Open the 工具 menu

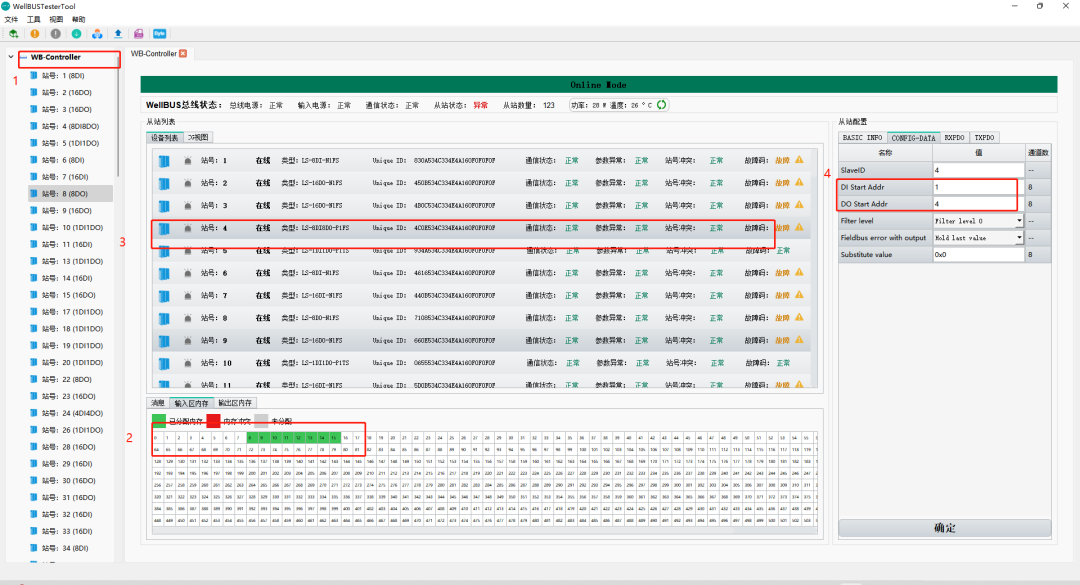click(x=34, y=19)
